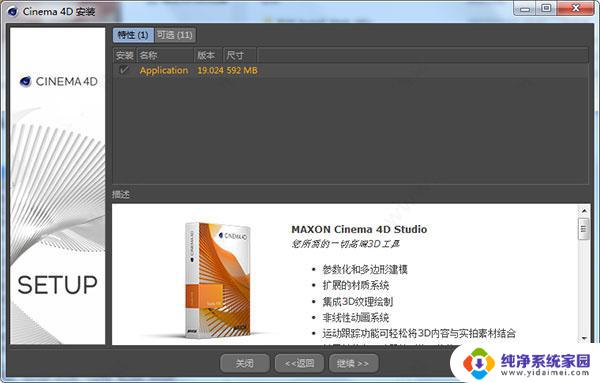Toggle the Application install checkbox

click(x=124, y=70)
